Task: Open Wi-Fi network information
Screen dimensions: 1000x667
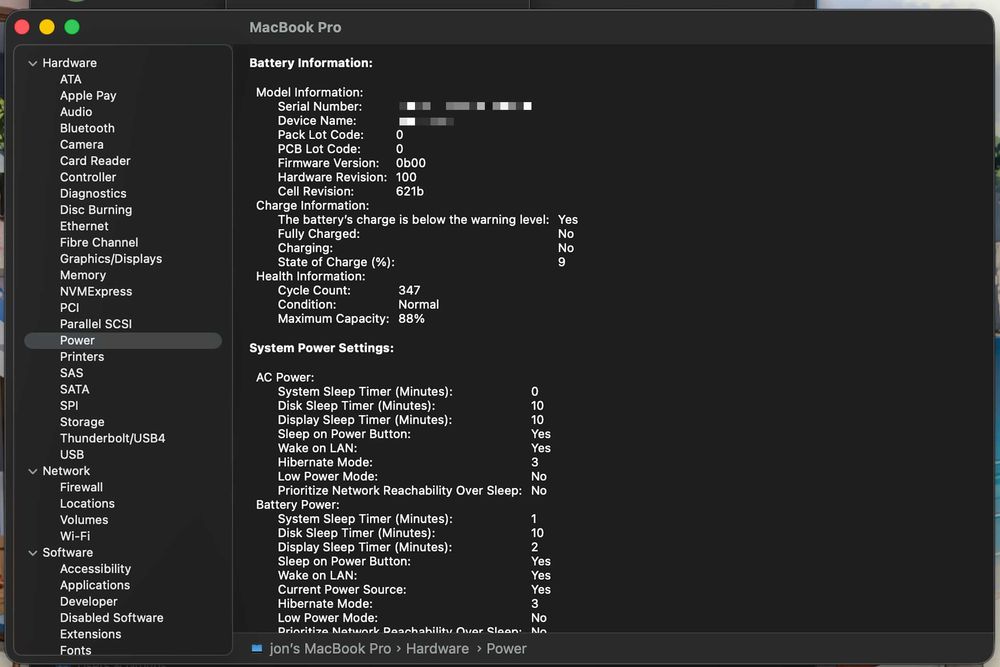Action: (75, 536)
